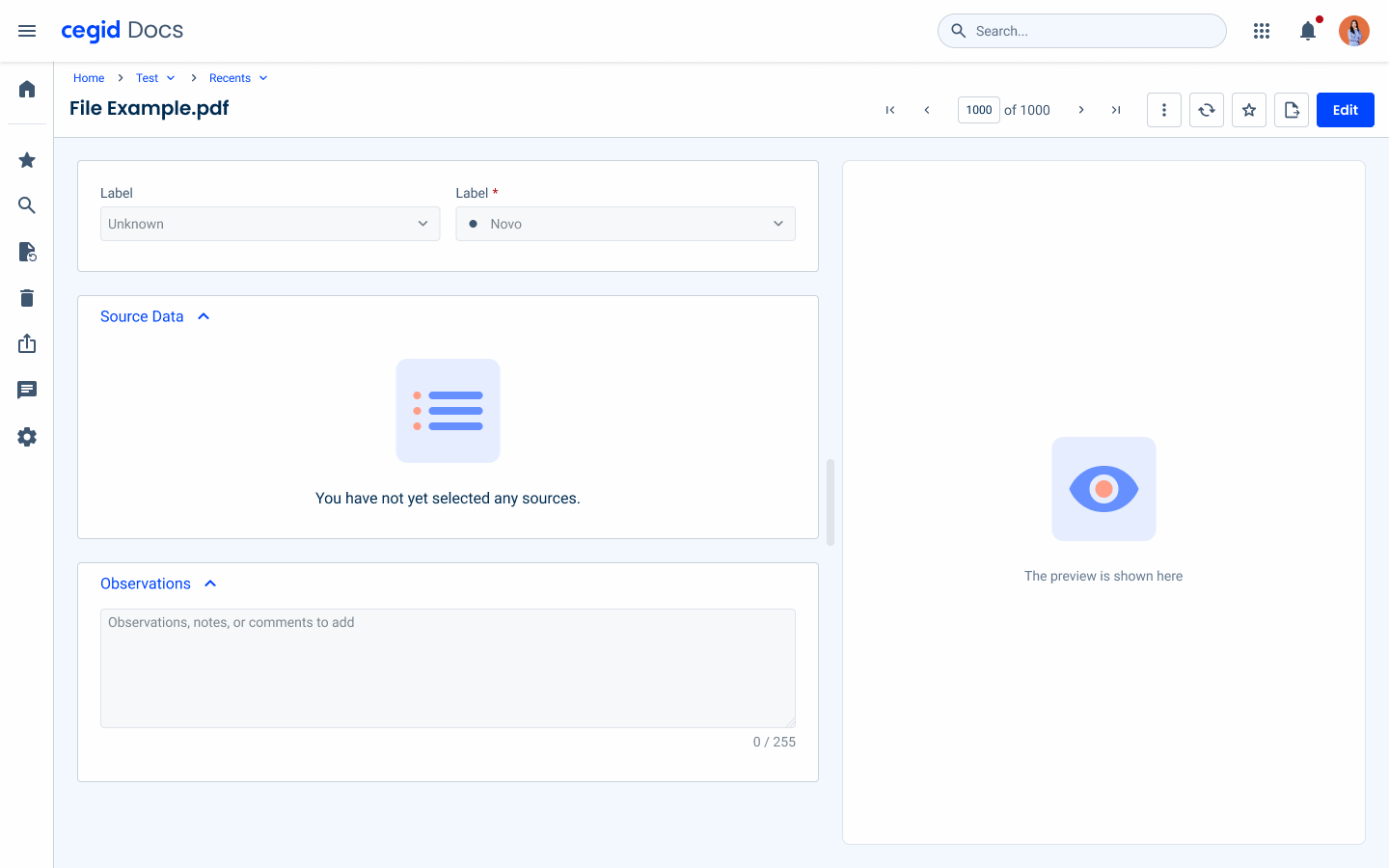Open sidebar settings gear
This screenshot has height=868, width=1389.
coord(26,436)
